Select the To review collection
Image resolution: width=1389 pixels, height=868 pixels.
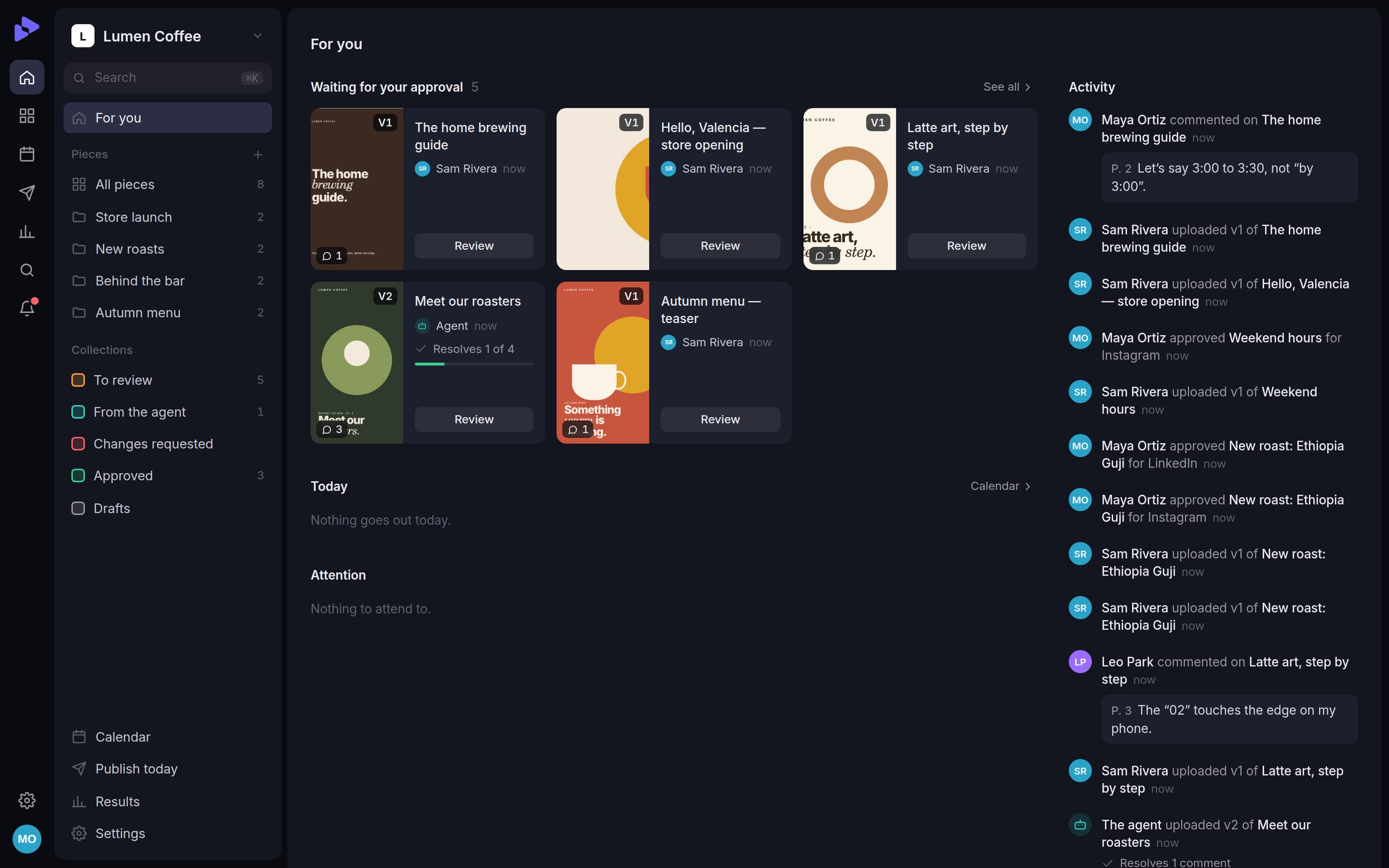coord(167,380)
